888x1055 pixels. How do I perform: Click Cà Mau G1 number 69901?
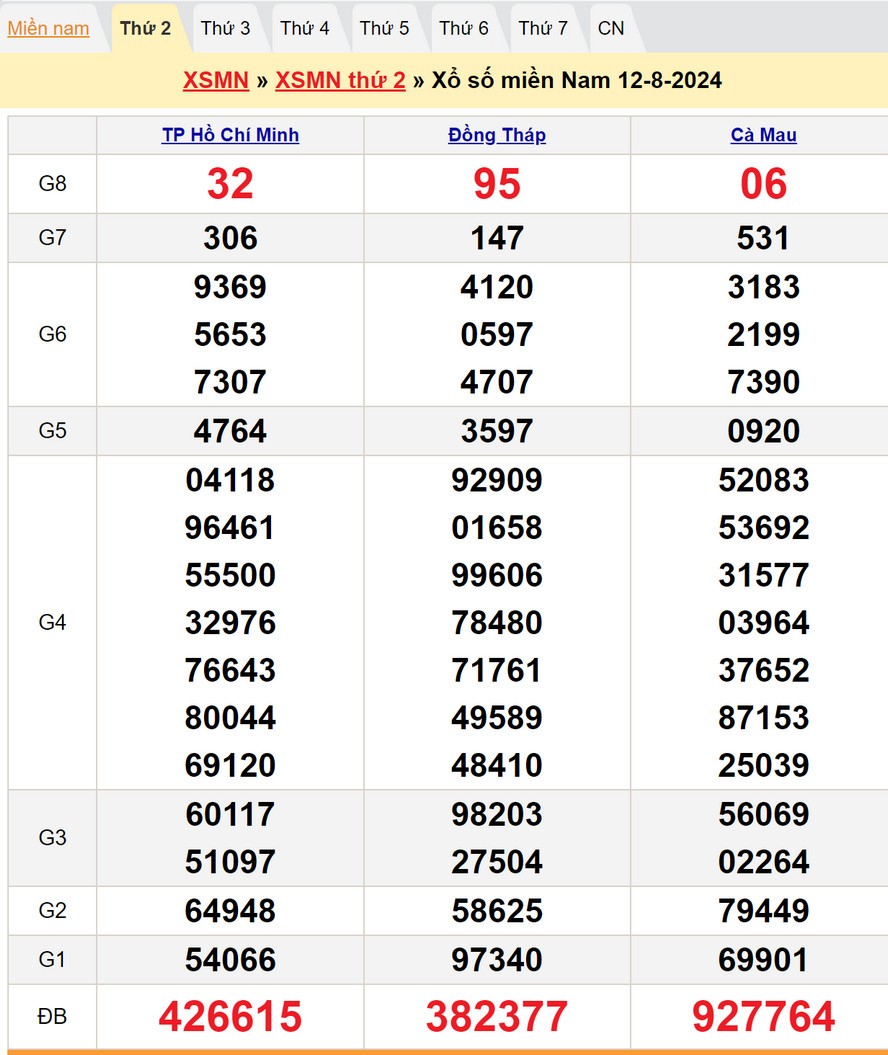point(764,960)
